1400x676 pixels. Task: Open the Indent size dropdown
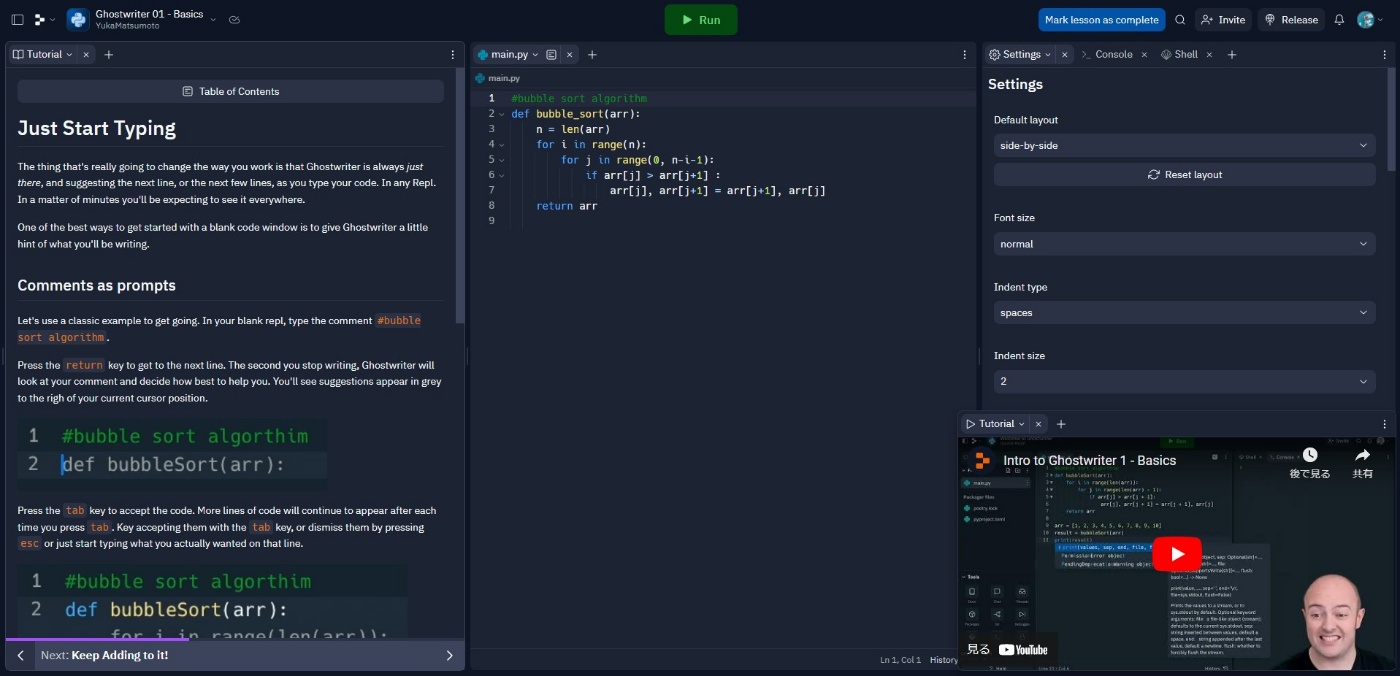click(x=1184, y=381)
